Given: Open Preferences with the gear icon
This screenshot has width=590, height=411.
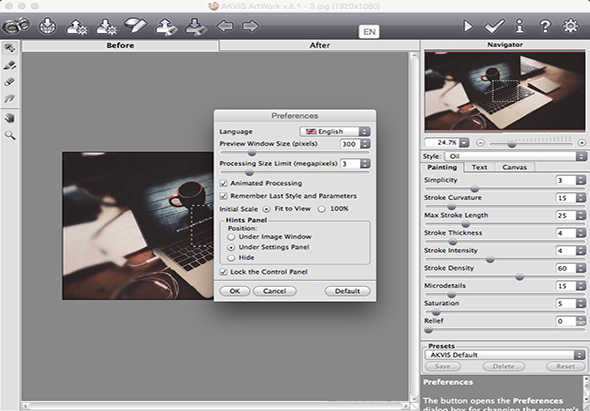Looking at the screenshot, I should click(x=570, y=26).
